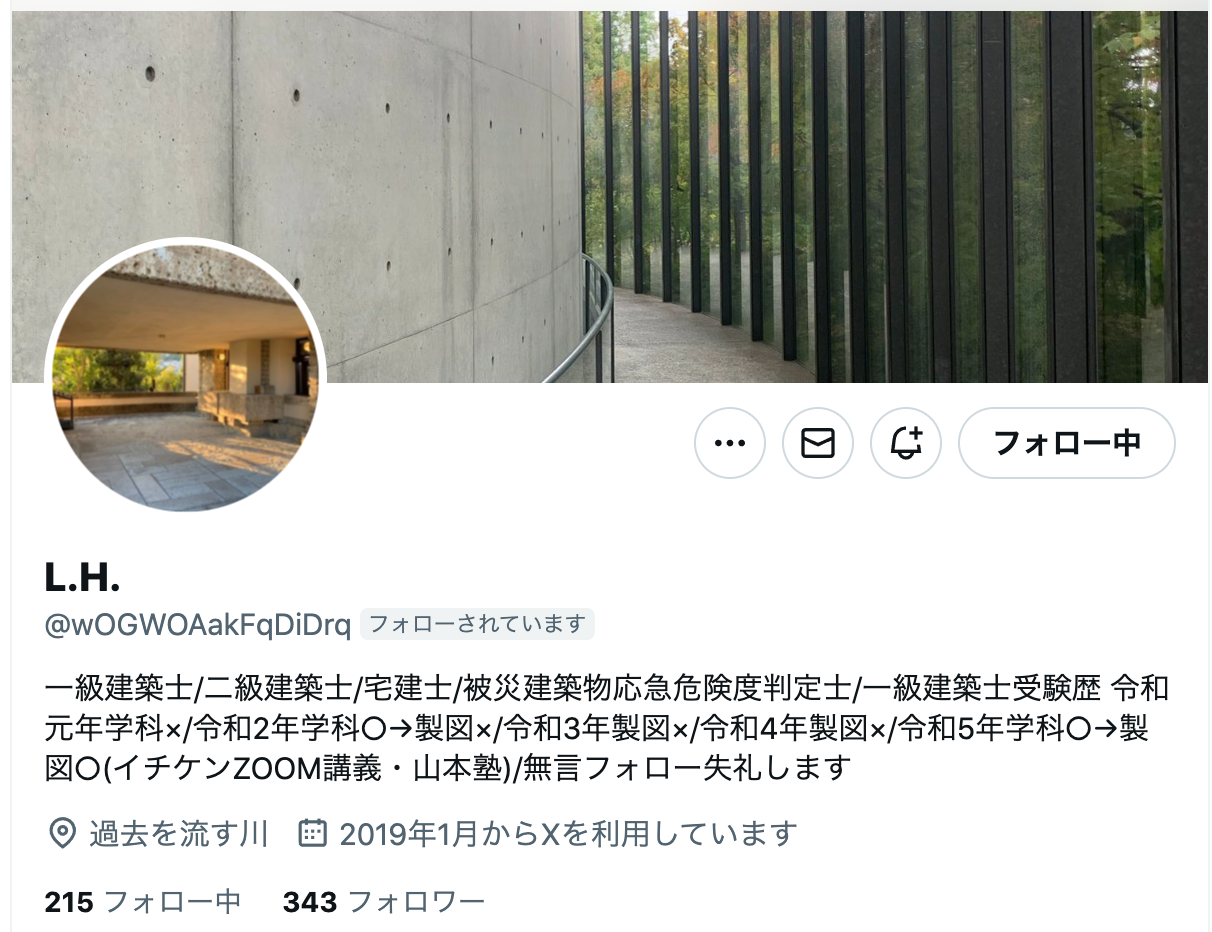This screenshot has height=932, width=1212.
Task: Toggle the フォロー中 following button
Action: tap(1067, 443)
